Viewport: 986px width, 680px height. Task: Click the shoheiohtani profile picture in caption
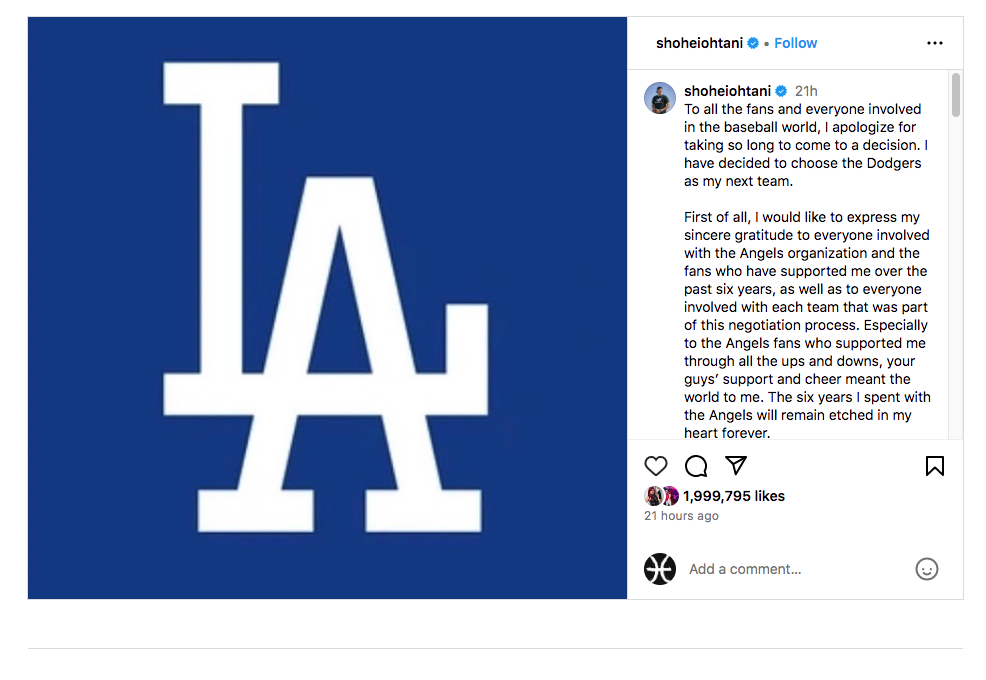(660, 98)
